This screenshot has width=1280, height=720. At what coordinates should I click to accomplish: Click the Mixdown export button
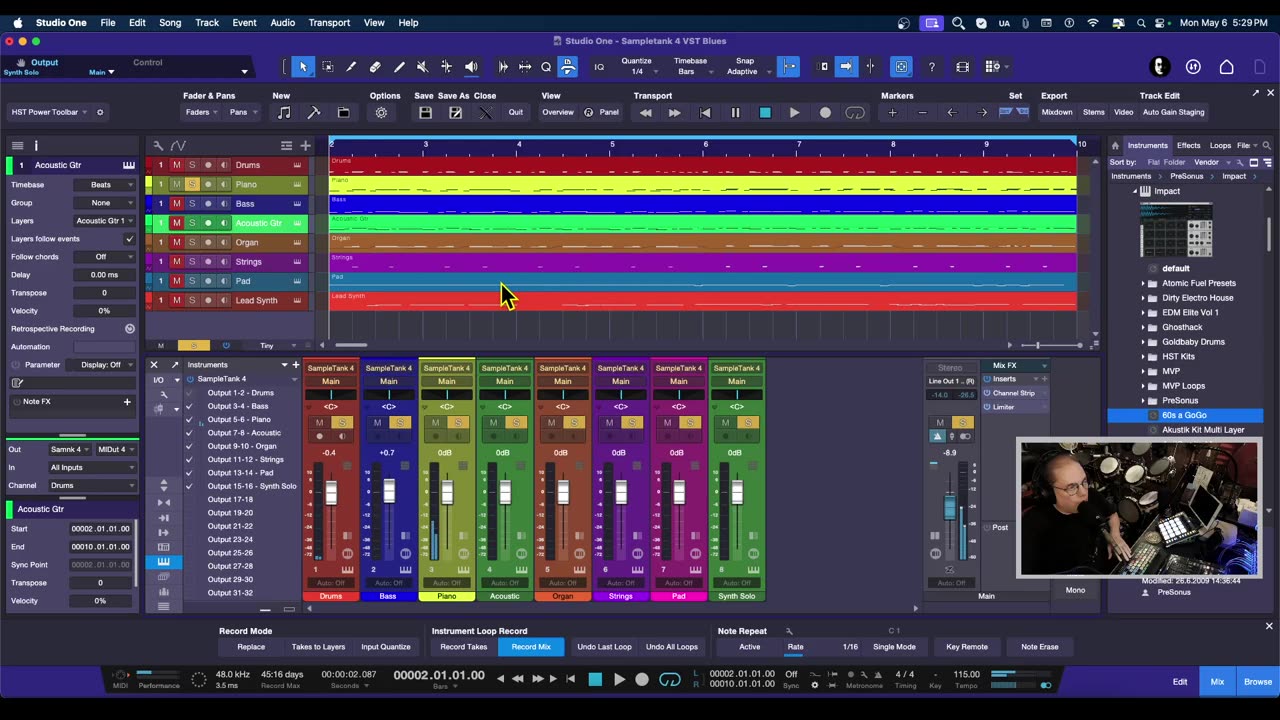(x=1057, y=112)
